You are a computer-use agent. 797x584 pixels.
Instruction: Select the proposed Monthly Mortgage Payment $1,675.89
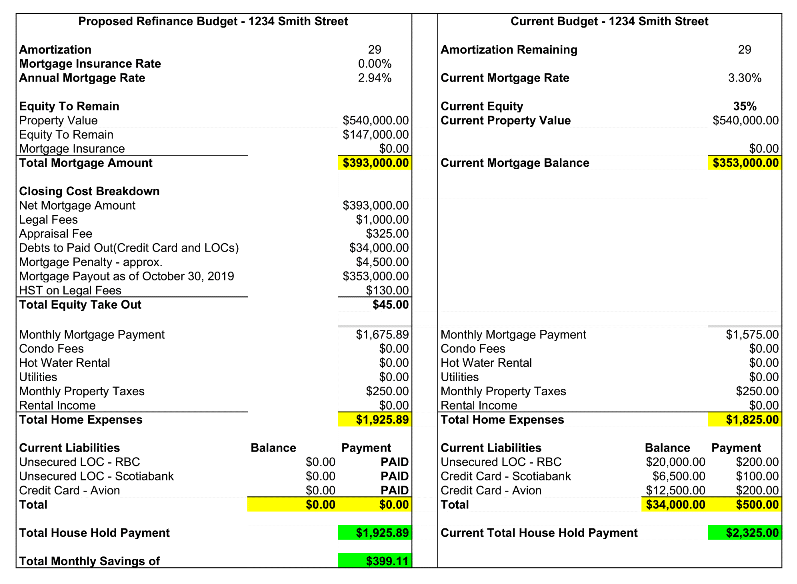click(x=381, y=334)
